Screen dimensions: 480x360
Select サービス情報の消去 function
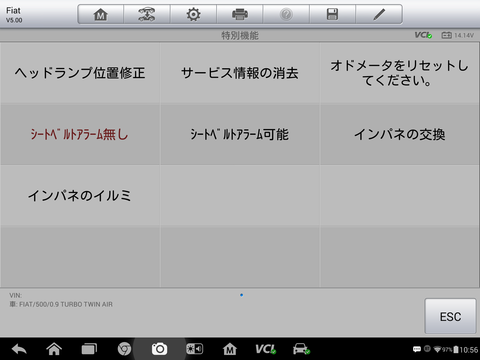[x=240, y=73]
